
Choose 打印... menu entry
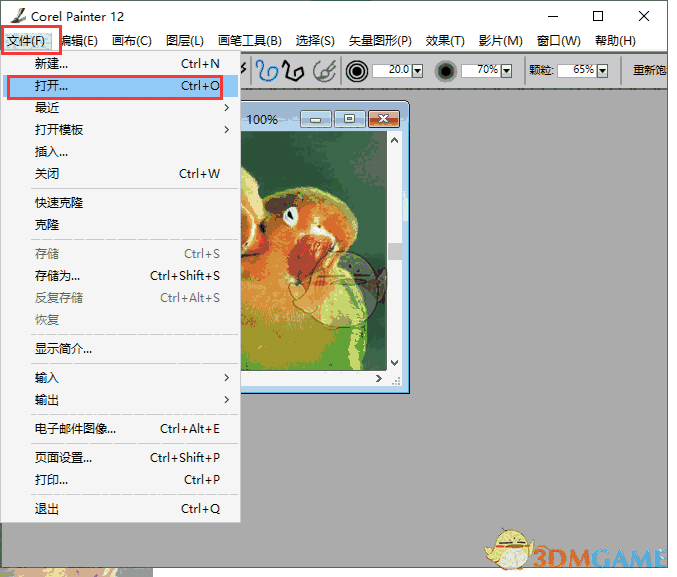[x=120, y=480]
